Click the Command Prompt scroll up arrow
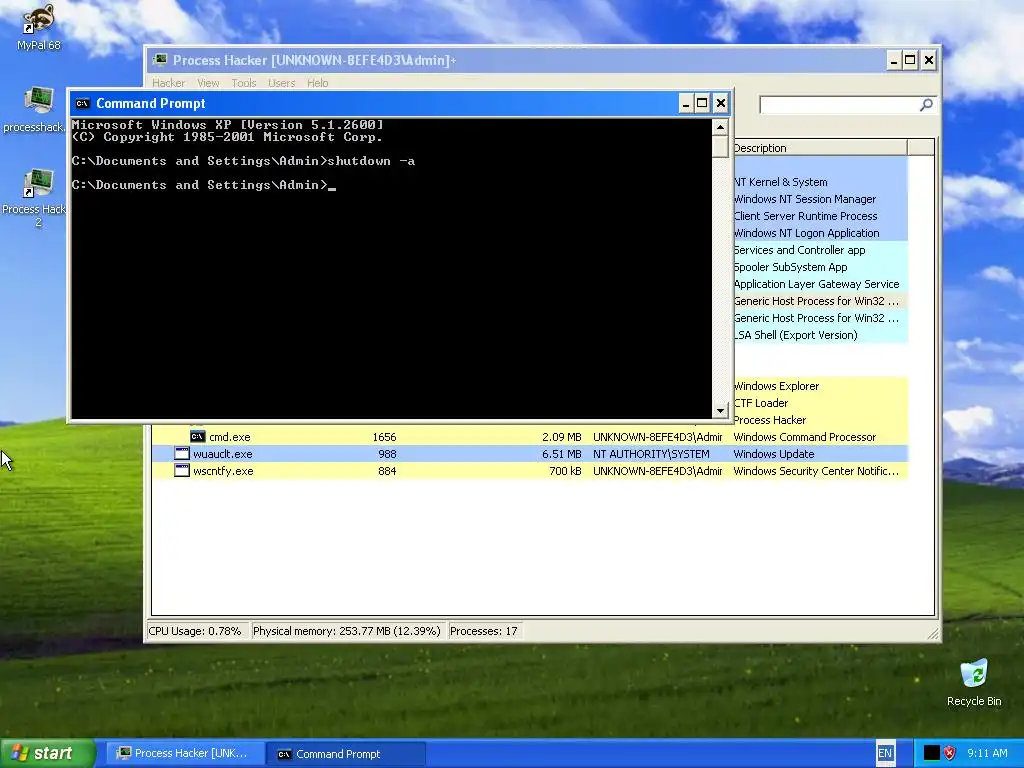Viewport: 1024px width, 768px height. point(720,127)
